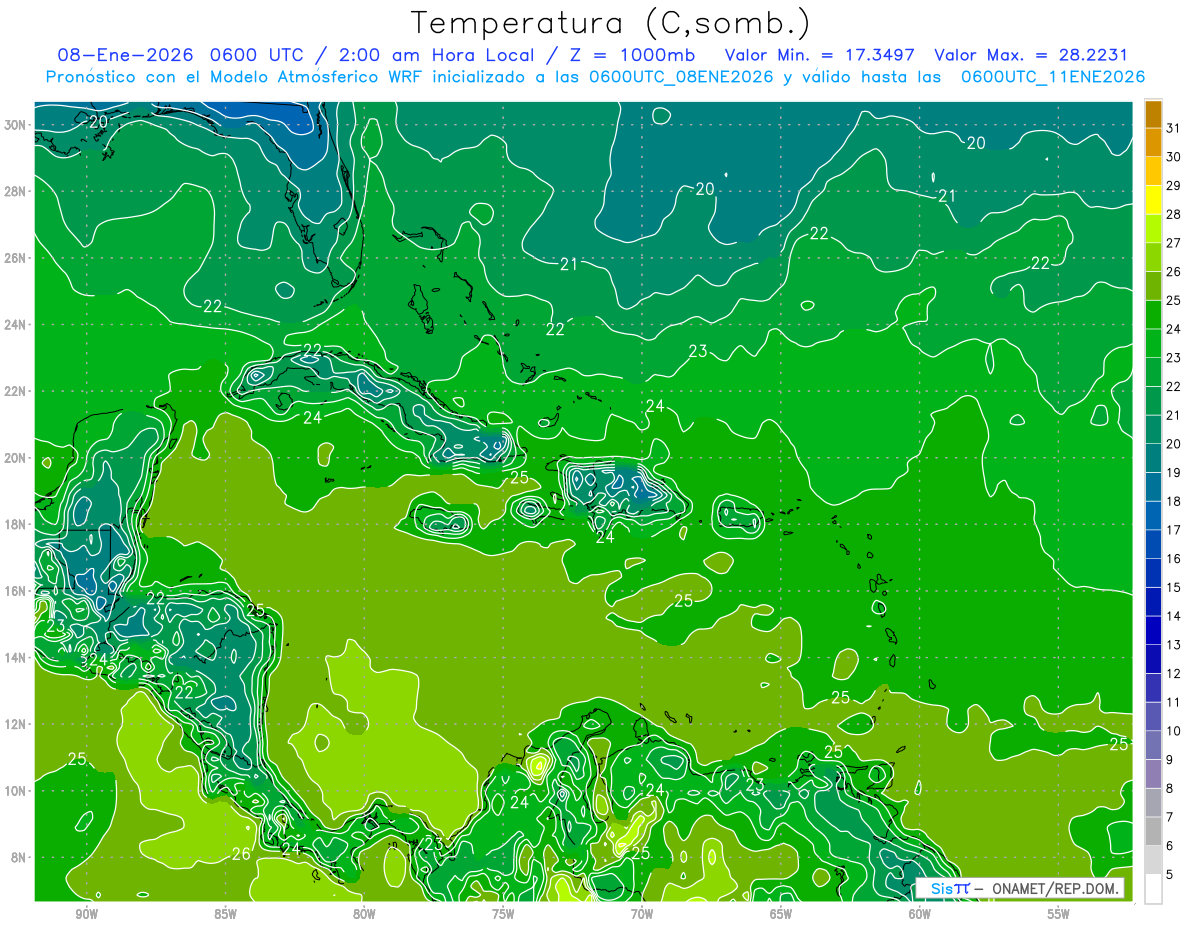Click the '70W' longitude axis label
Image resolution: width=1200 pixels, height=927 pixels.
pos(642,915)
